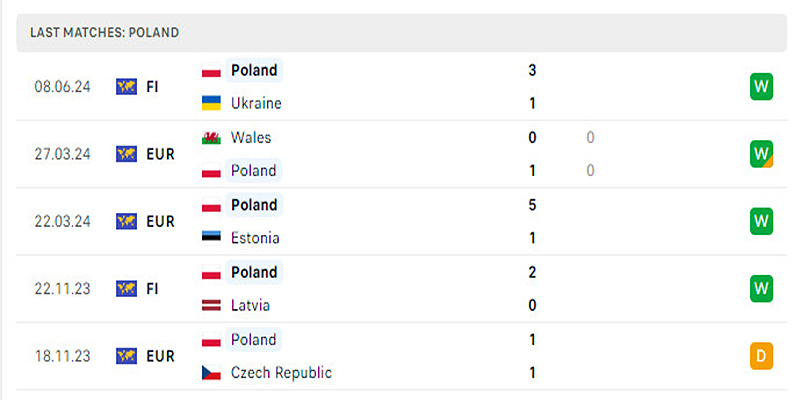This screenshot has height=400, width=800.
Task: Click the Latvia flag icon
Action: coord(211,305)
